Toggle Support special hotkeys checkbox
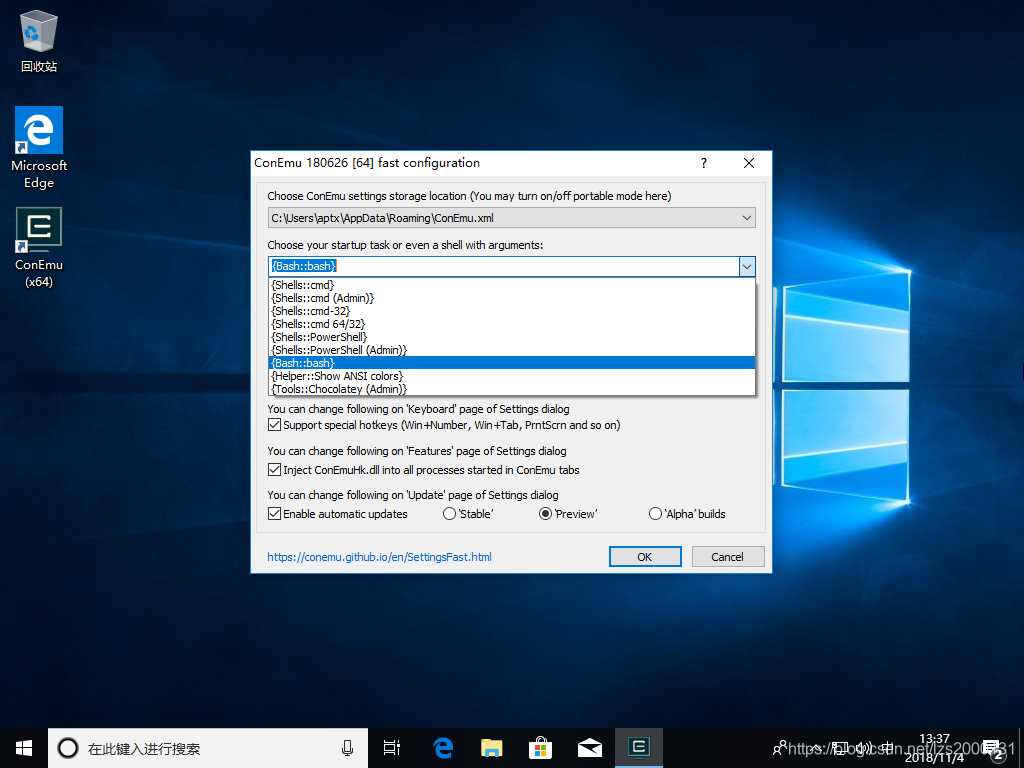 coord(274,425)
